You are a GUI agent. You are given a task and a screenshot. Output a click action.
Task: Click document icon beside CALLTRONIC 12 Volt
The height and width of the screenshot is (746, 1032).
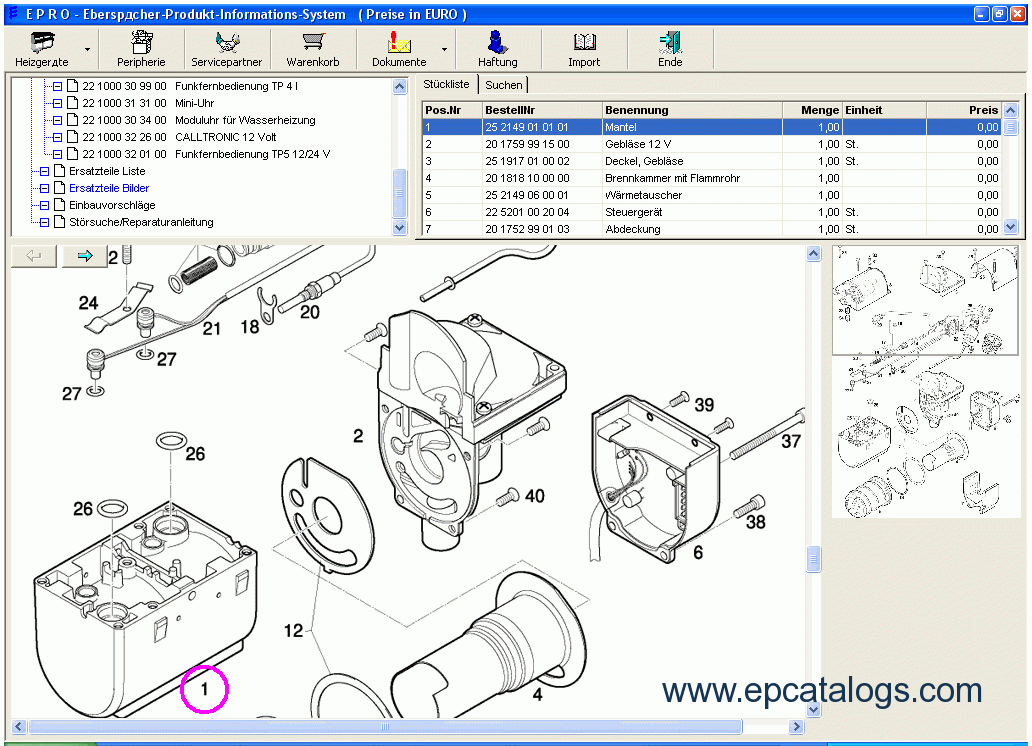click(x=72, y=137)
